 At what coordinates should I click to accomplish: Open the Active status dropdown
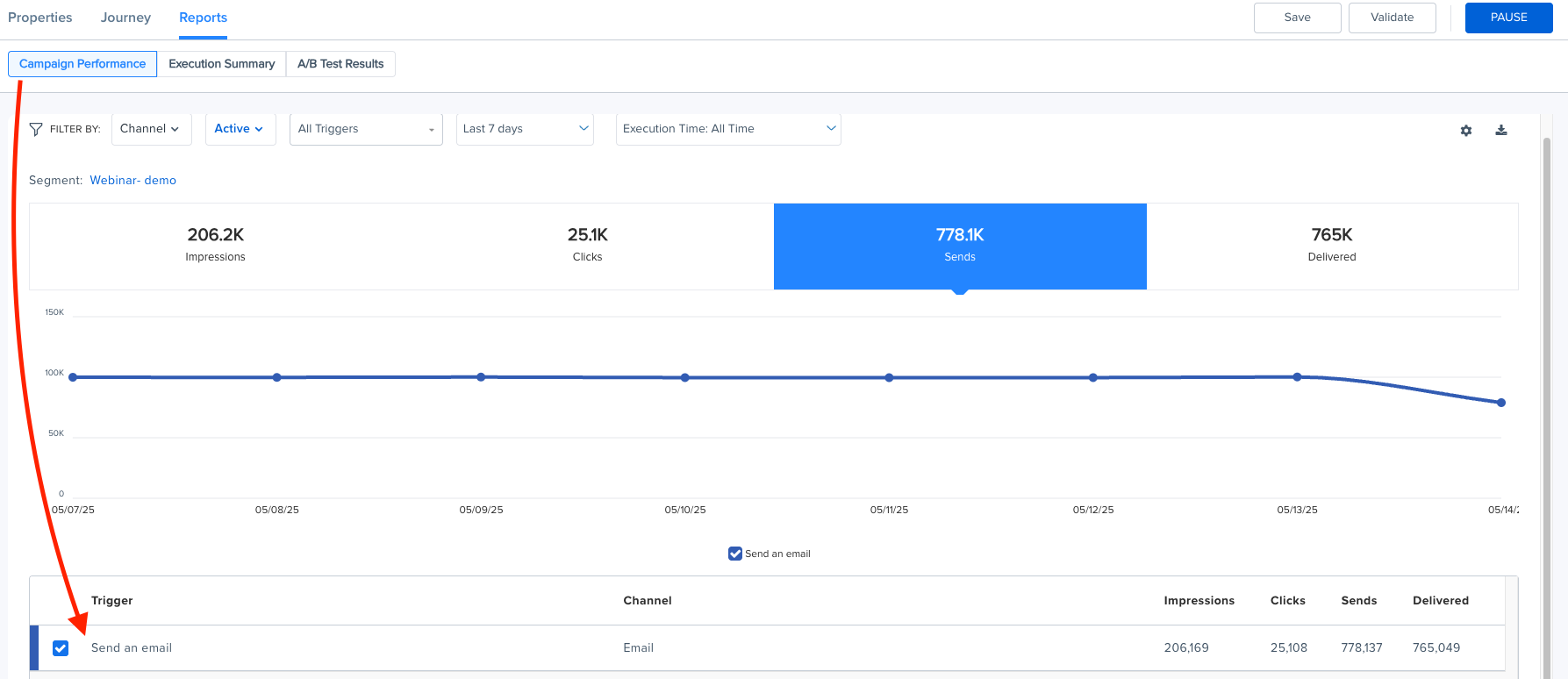(x=240, y=129)
